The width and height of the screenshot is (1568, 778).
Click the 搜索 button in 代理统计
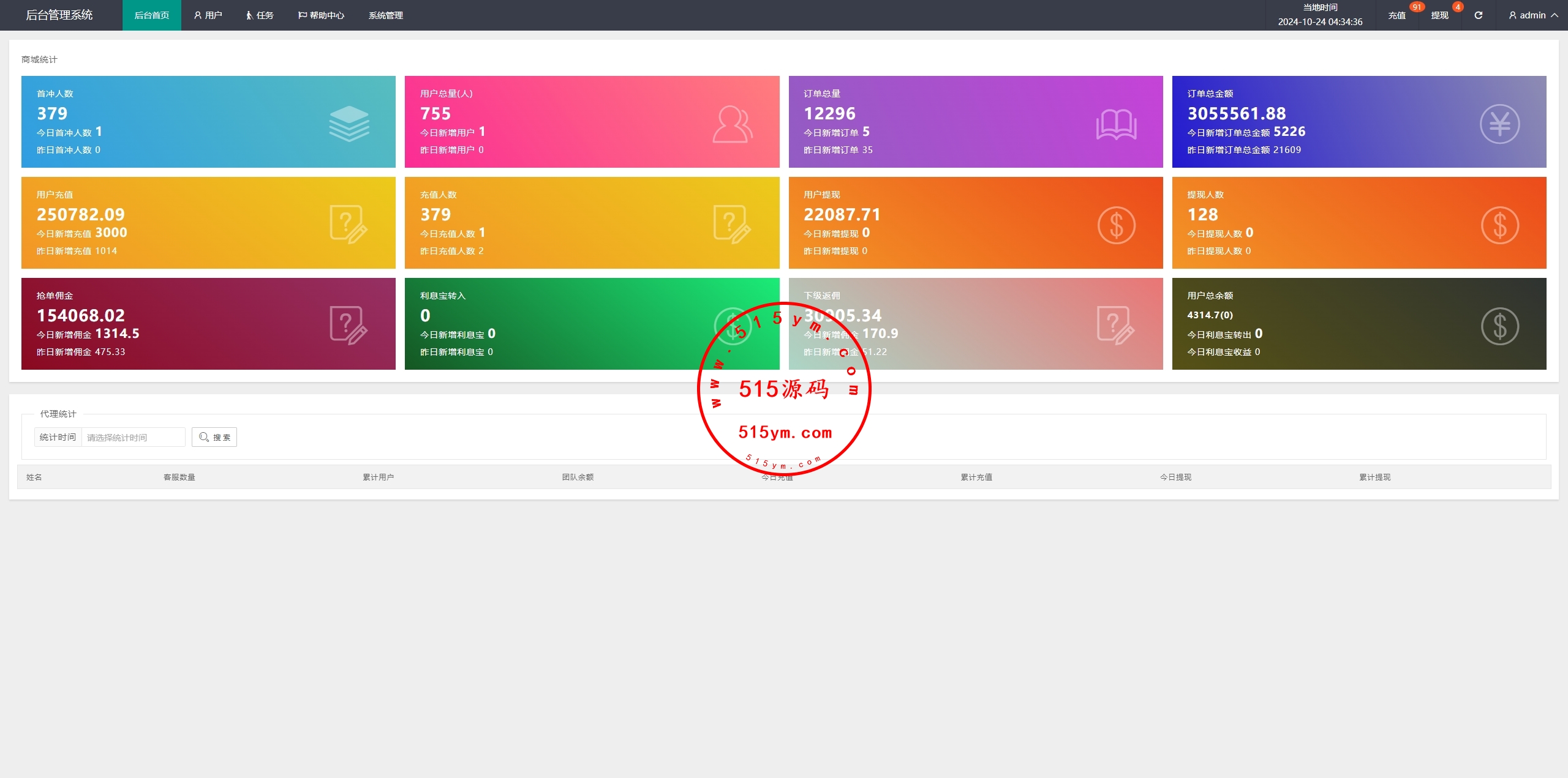click(x=214, y=437)
